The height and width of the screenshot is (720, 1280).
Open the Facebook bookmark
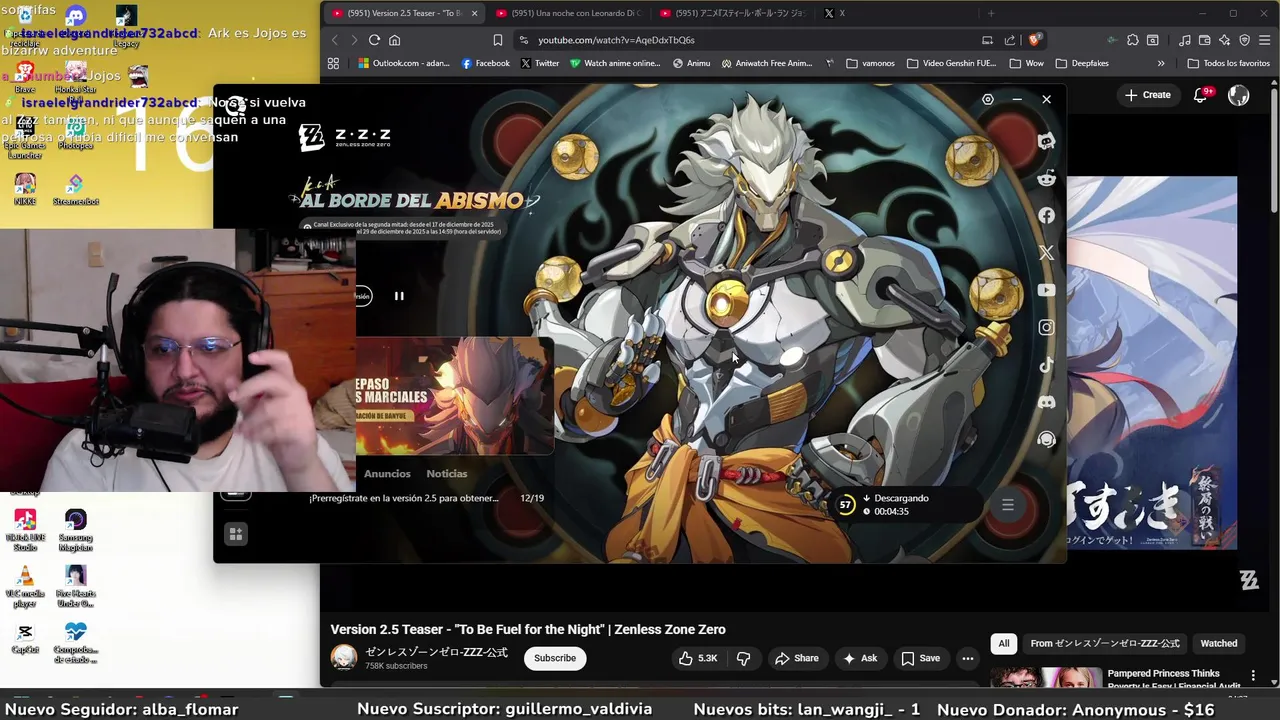pos(485,63)
